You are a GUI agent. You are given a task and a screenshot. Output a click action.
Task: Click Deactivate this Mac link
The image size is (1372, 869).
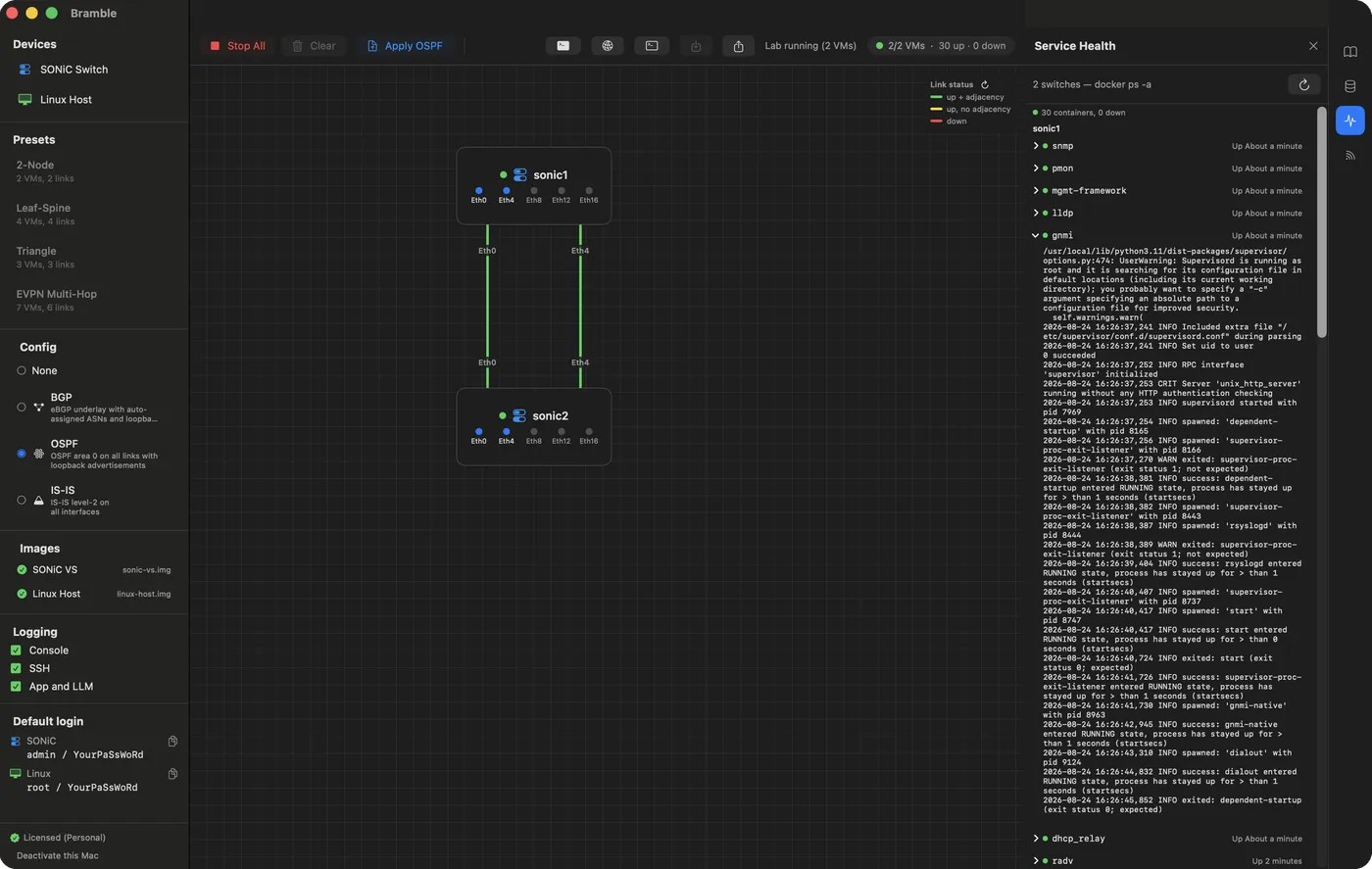tap(57, 855)
